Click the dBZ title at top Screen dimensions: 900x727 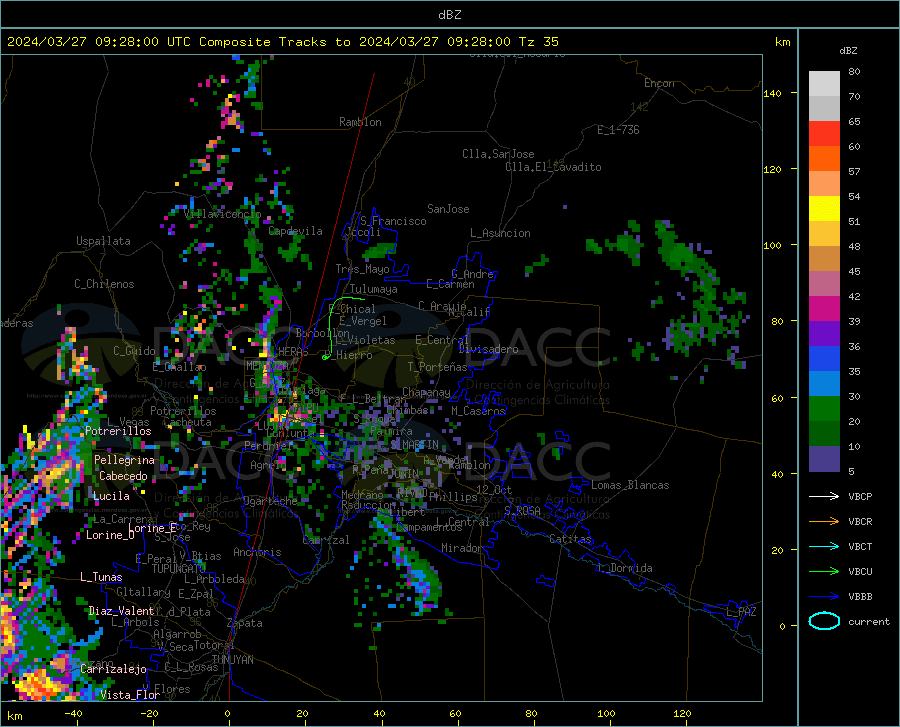[449, 15]
